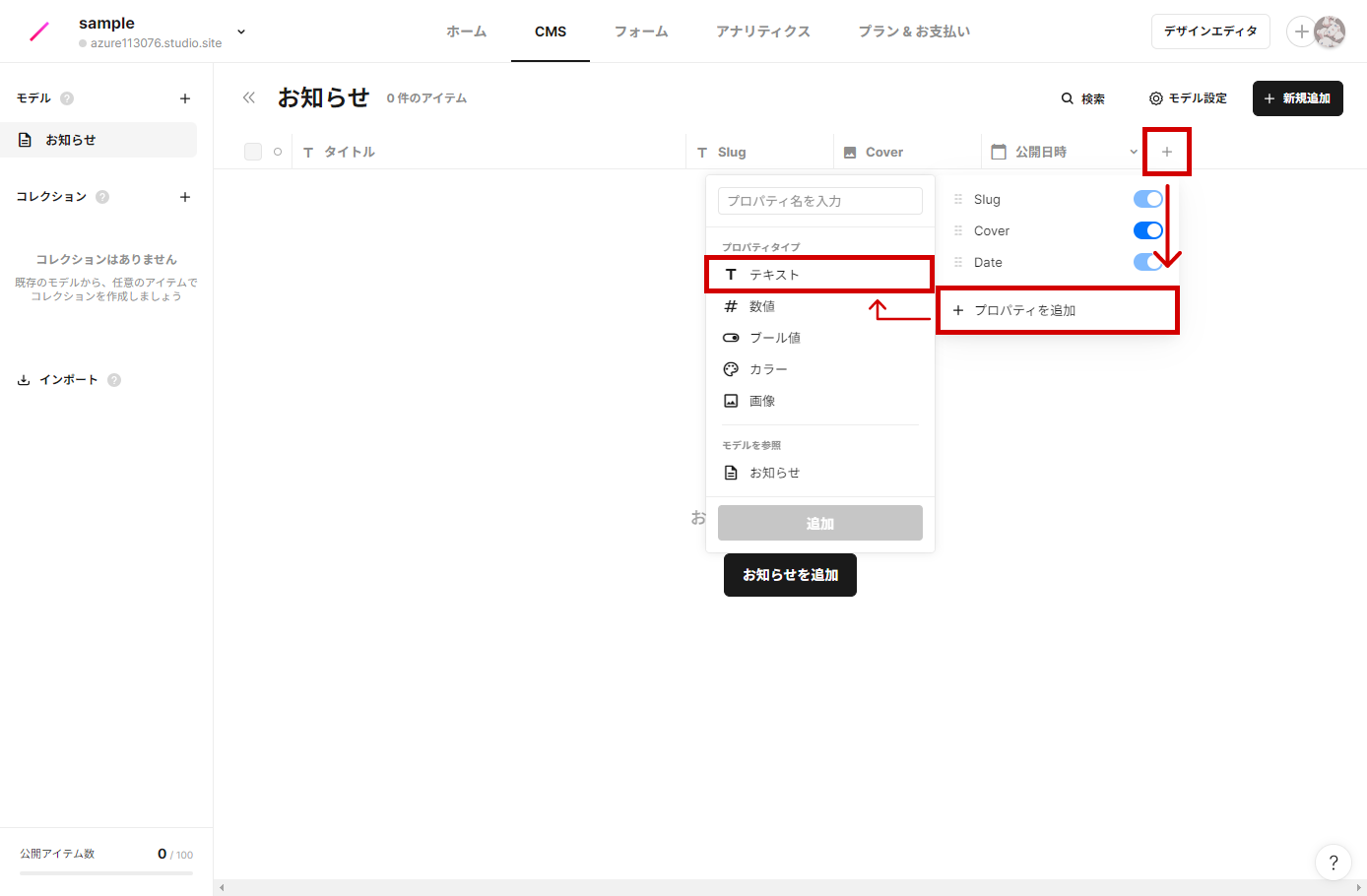The width and height of the screenshot is (1367, 896).
Task: Toggle the Date property switch
Action: 1147,262
